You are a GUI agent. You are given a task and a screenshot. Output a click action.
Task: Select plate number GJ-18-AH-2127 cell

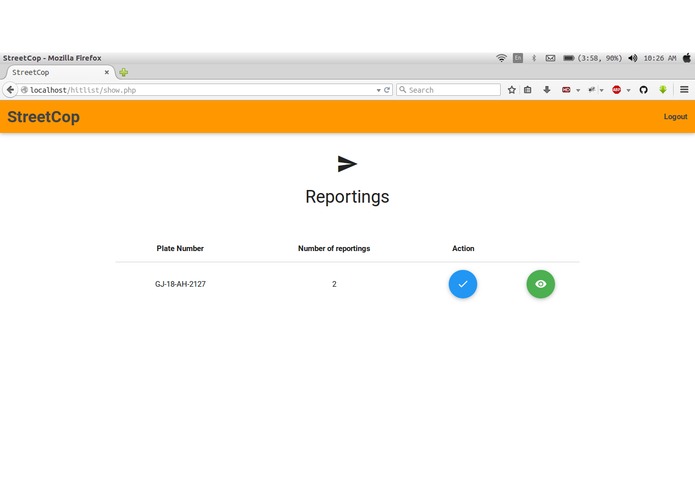click(180, 284)
